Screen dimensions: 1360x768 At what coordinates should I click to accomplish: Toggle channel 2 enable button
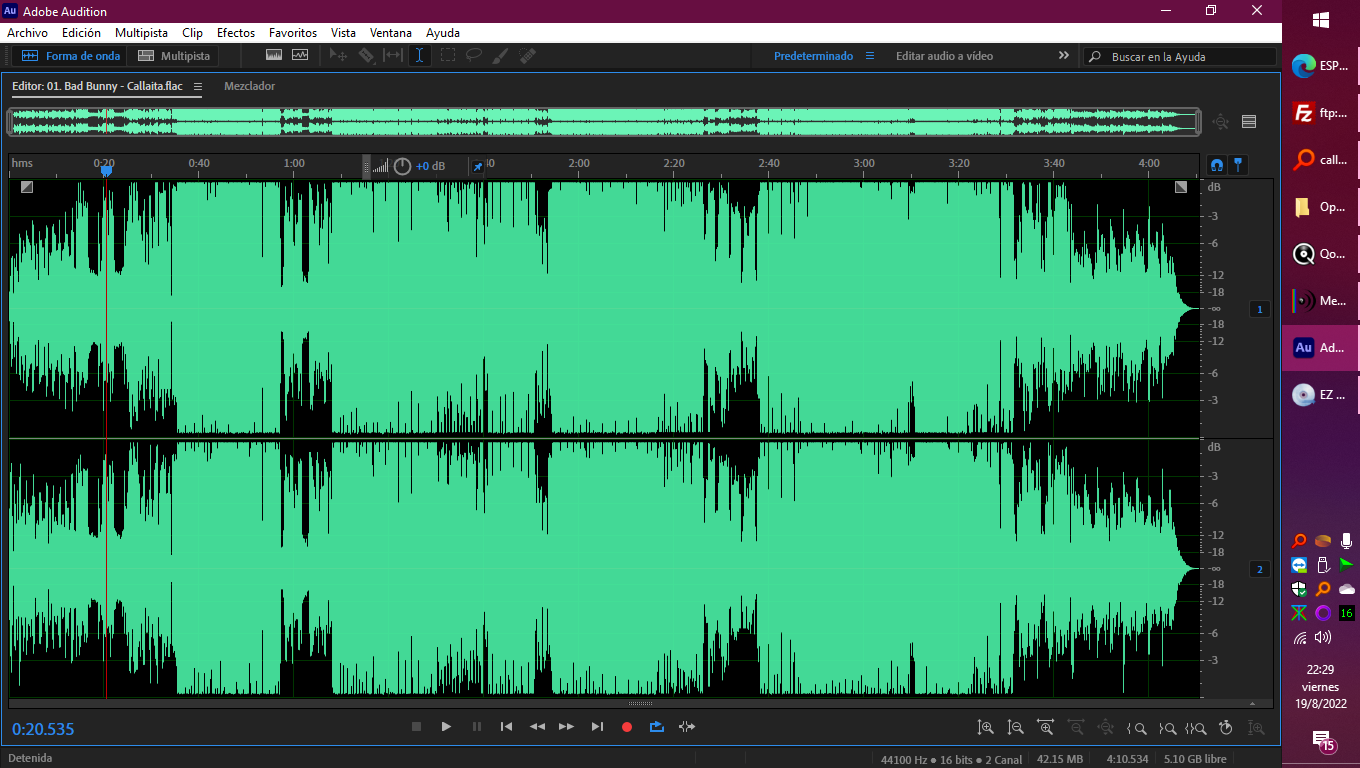tap(1260, 570)
